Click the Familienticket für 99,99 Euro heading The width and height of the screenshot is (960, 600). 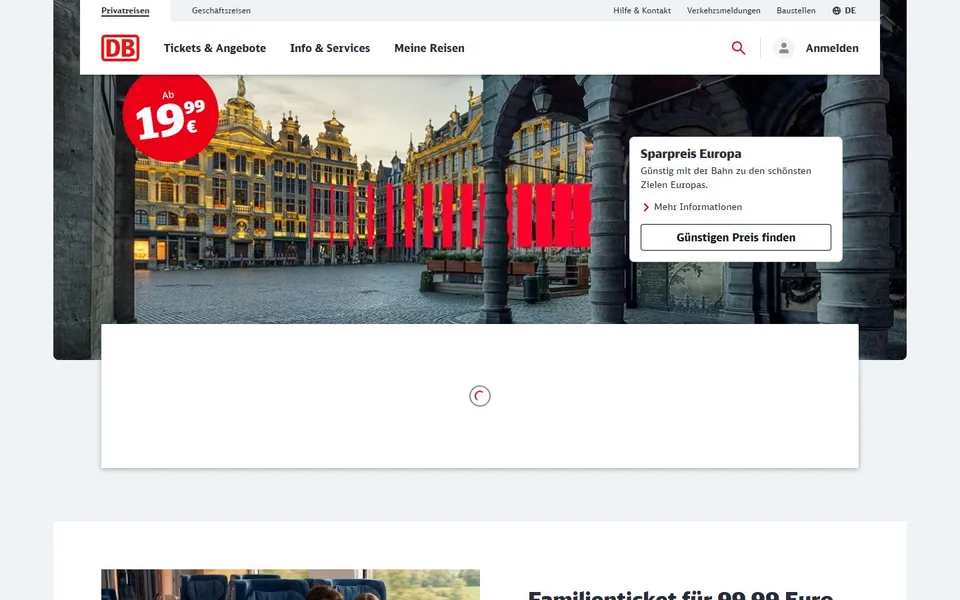680,595
